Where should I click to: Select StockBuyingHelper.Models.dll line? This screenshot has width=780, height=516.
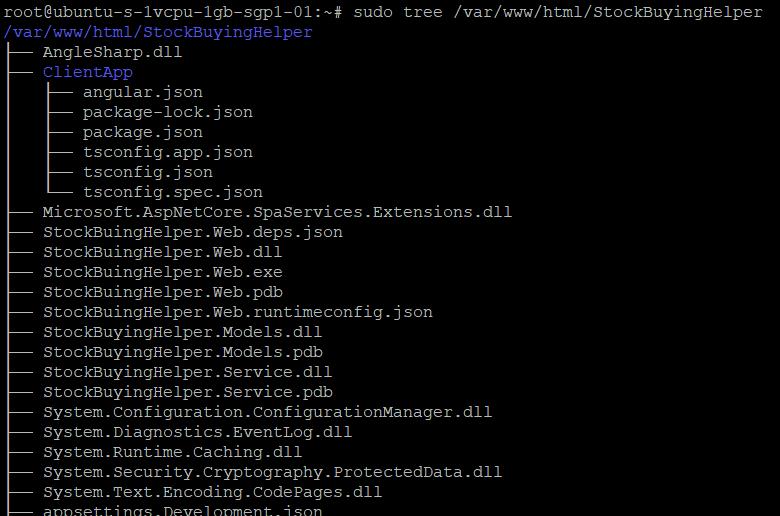pos(183,332)
